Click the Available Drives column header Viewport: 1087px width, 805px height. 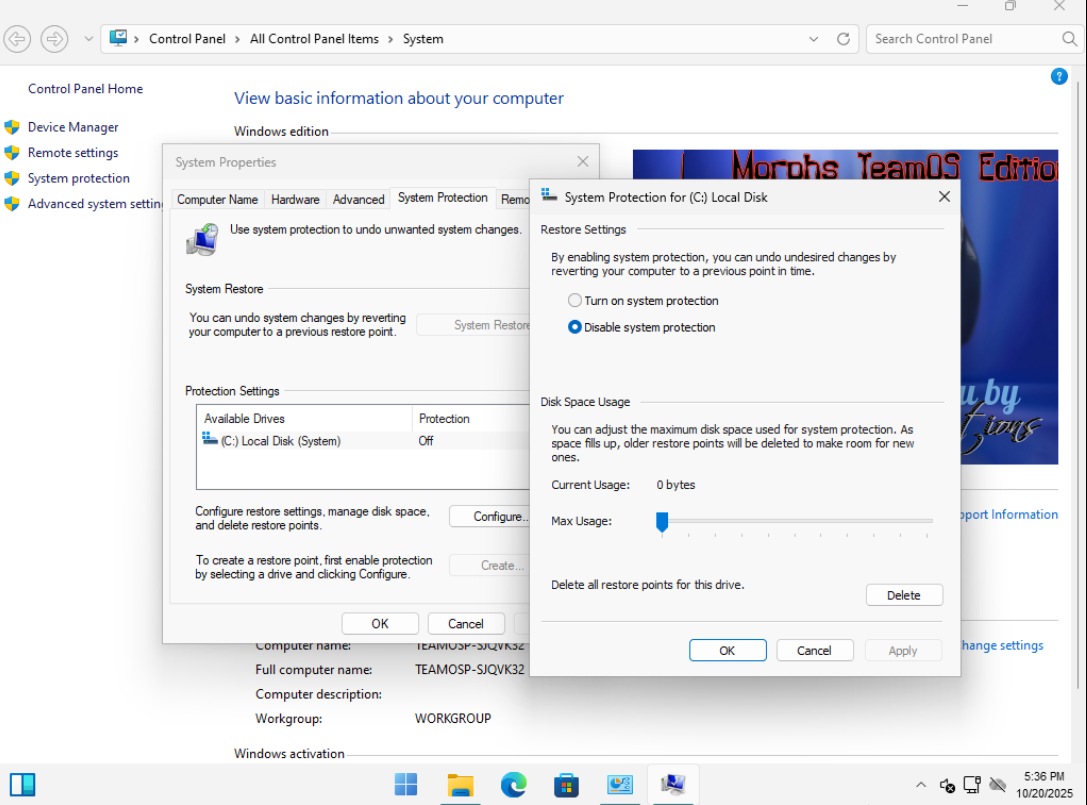[304, 419]
